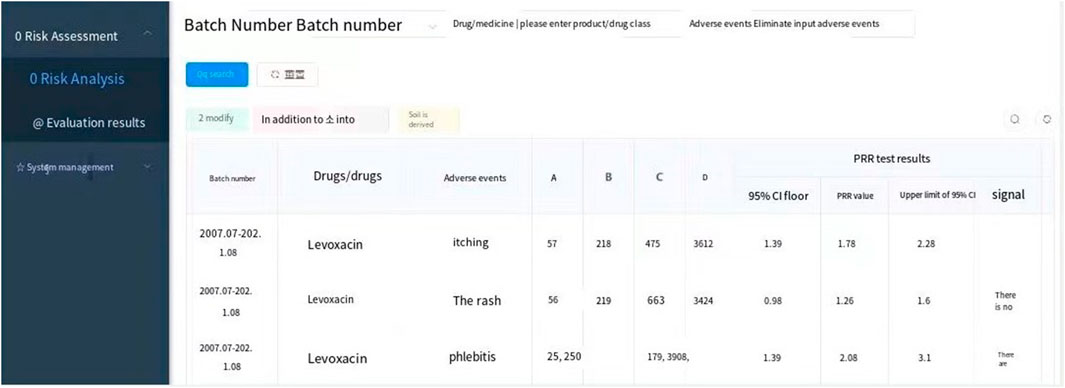This screenshot has width=1065, height=388.
Task: Click 'There are' signal cell in phlebitis row
Action: [1005, 359]
